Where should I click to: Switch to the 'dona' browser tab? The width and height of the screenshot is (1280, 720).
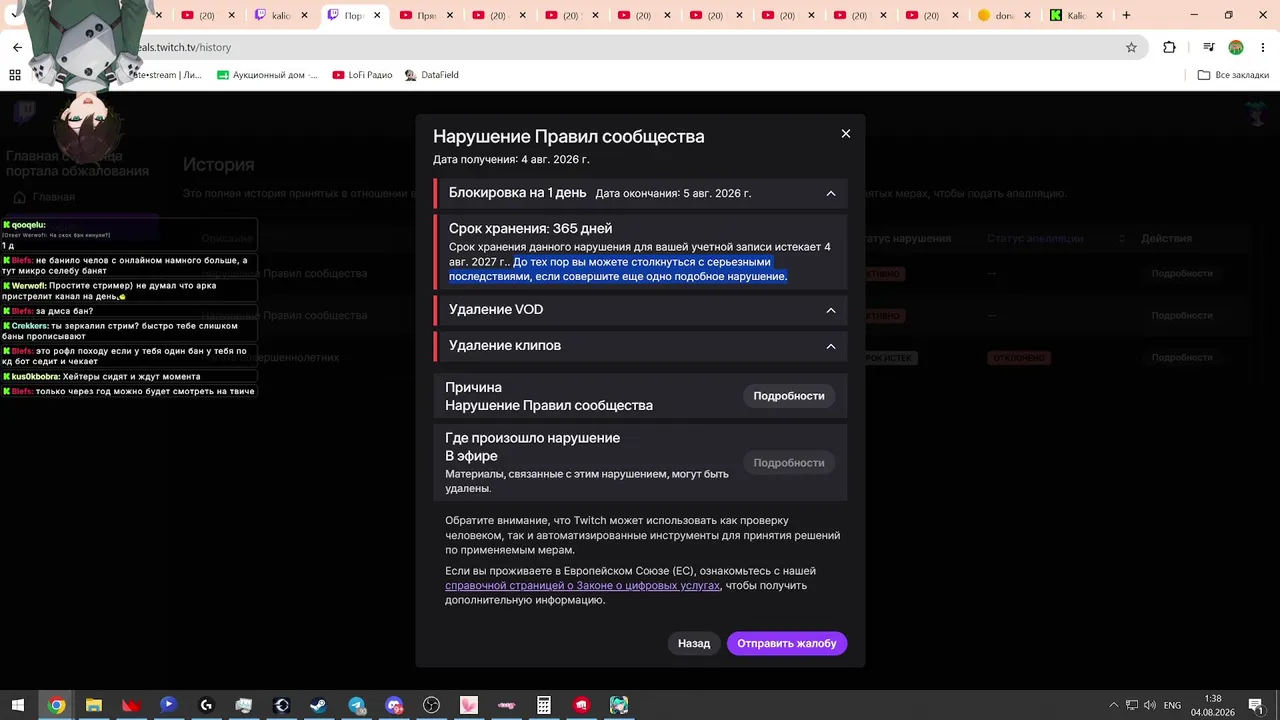[x=1002, y=15]
